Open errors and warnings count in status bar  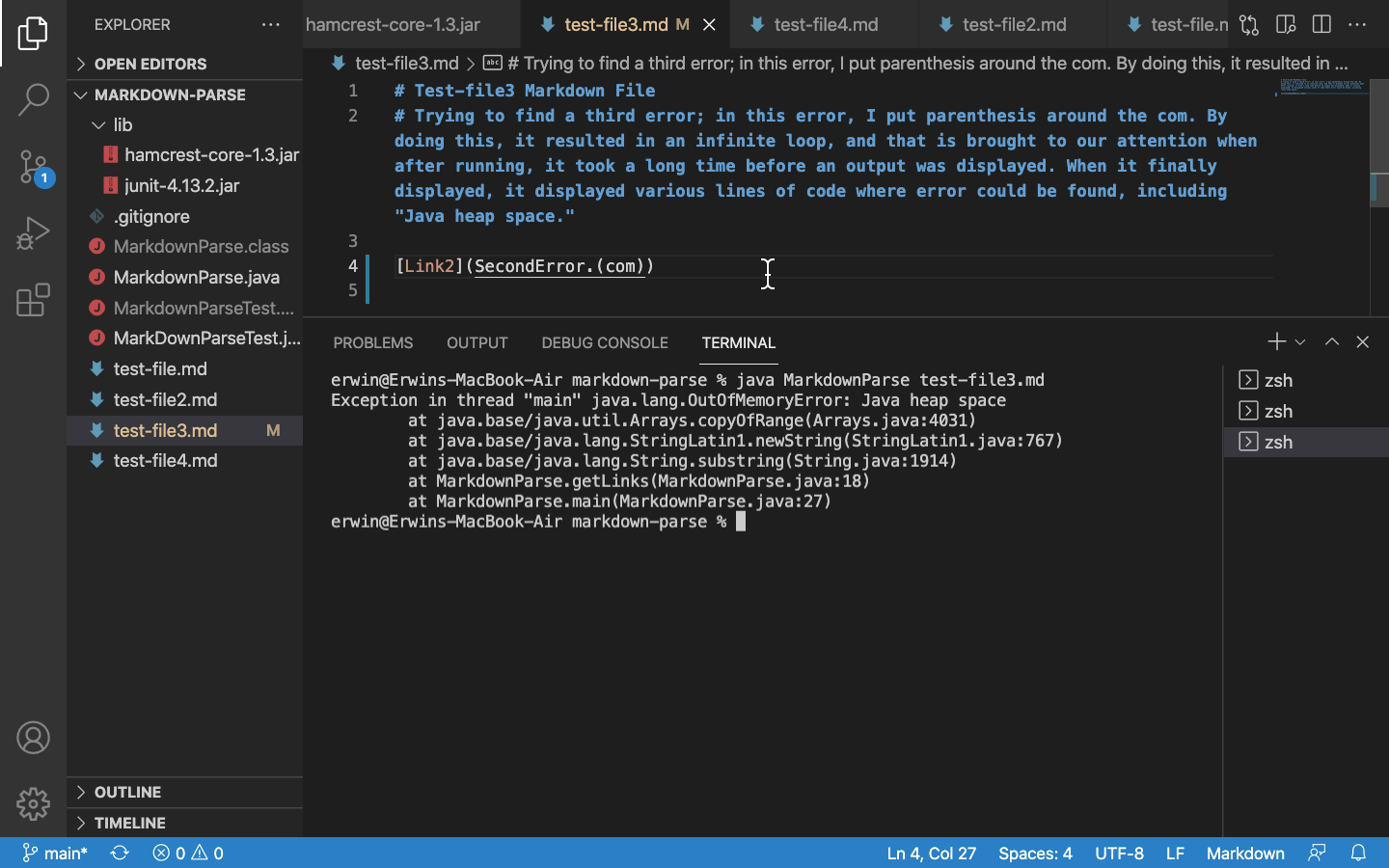point(188,853)
